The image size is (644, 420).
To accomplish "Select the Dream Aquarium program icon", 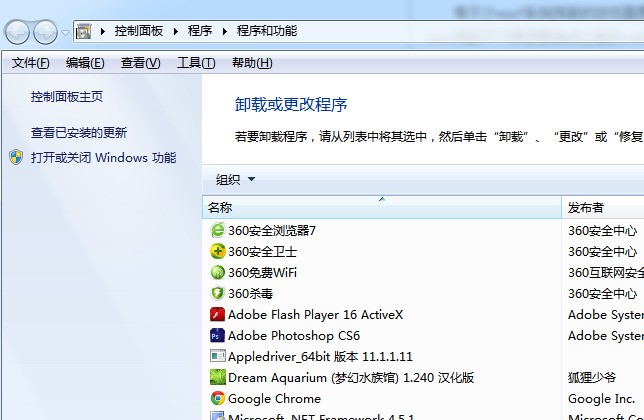I will (x=217, y=377).
